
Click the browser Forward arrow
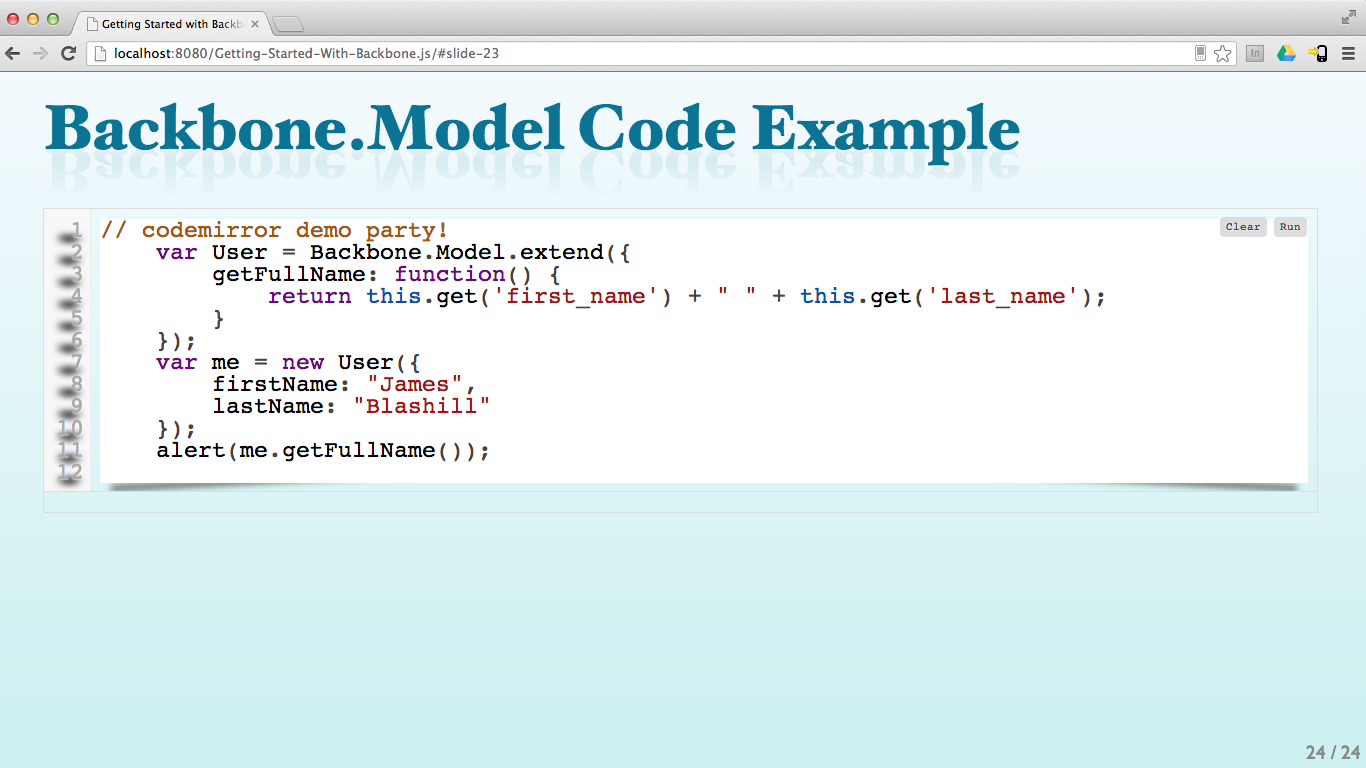41,54
